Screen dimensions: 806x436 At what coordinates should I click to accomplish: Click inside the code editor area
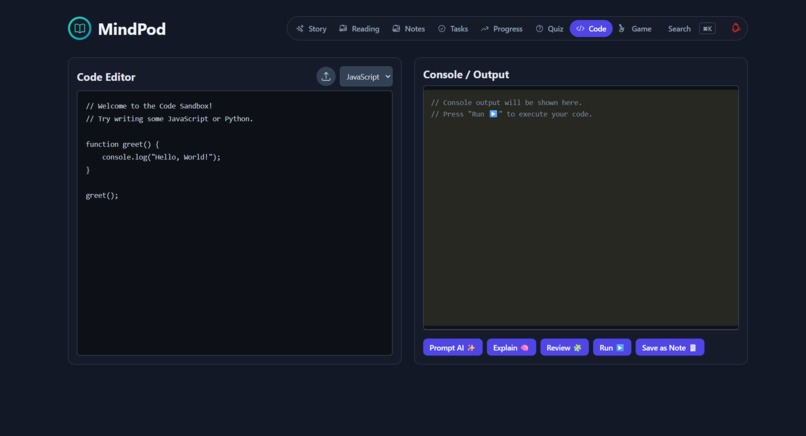coord(235,223)
